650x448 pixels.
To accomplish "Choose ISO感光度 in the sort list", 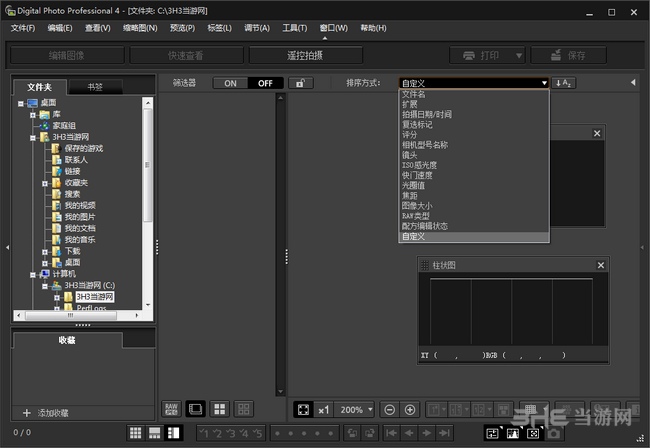I will point(474,165).
